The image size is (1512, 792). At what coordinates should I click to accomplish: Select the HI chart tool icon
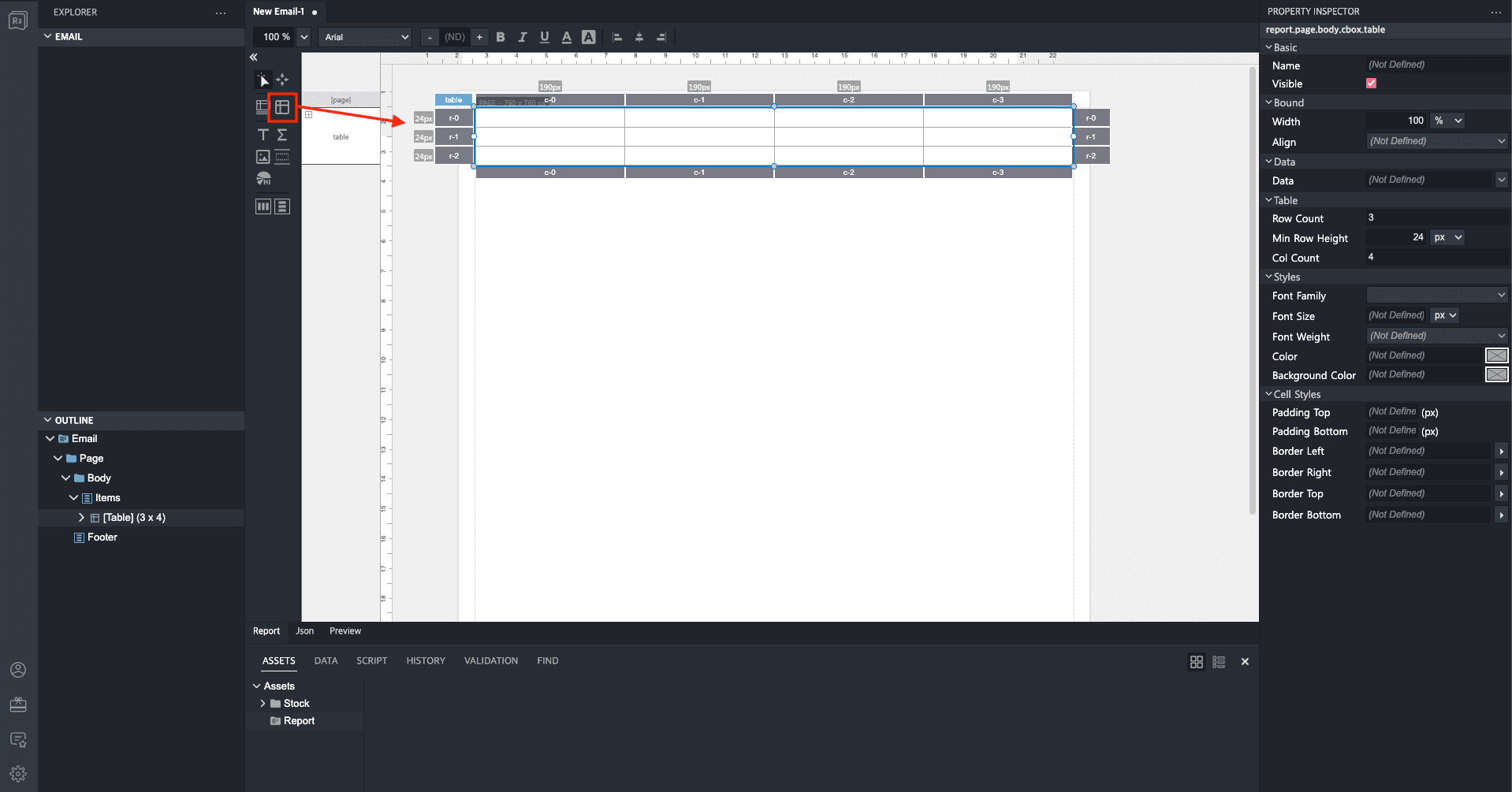tap(263, 179)
